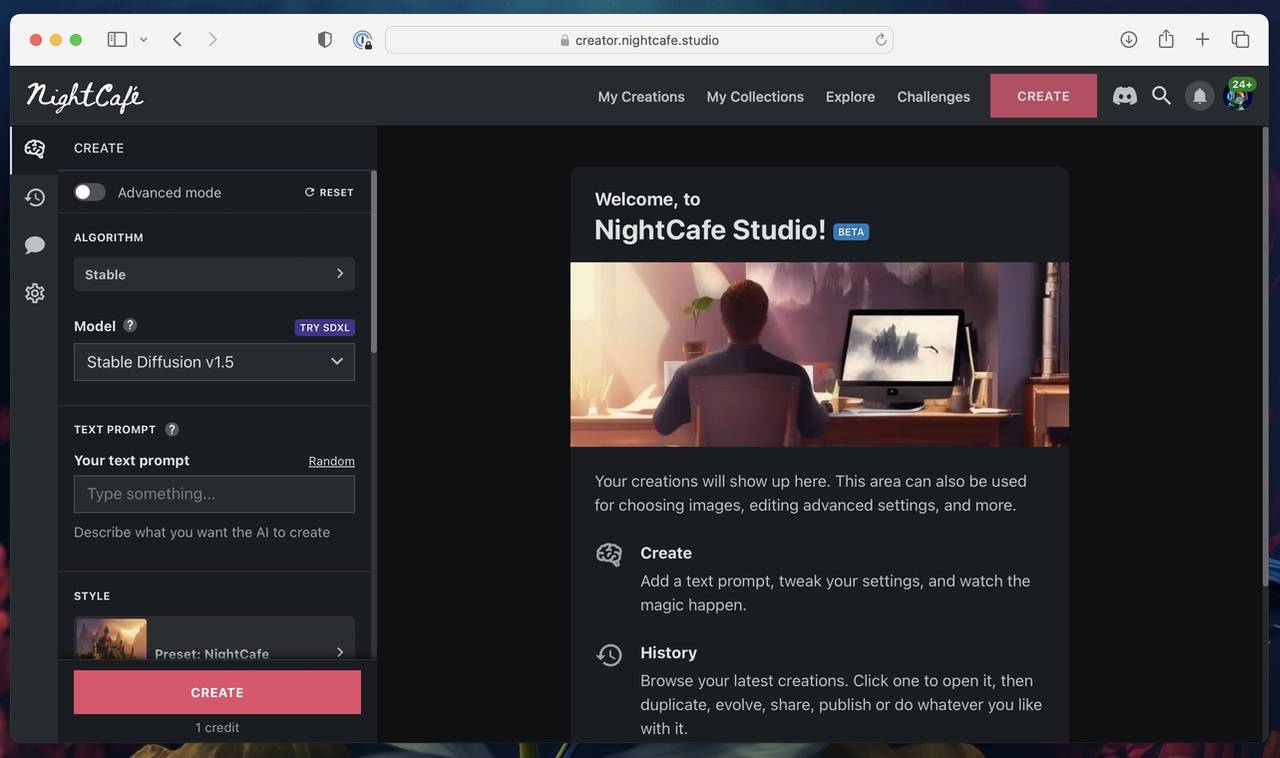Click the 'ALGORITHM' section label
1280x758 pixels.
pyautogui.click(x=109, y=238)
